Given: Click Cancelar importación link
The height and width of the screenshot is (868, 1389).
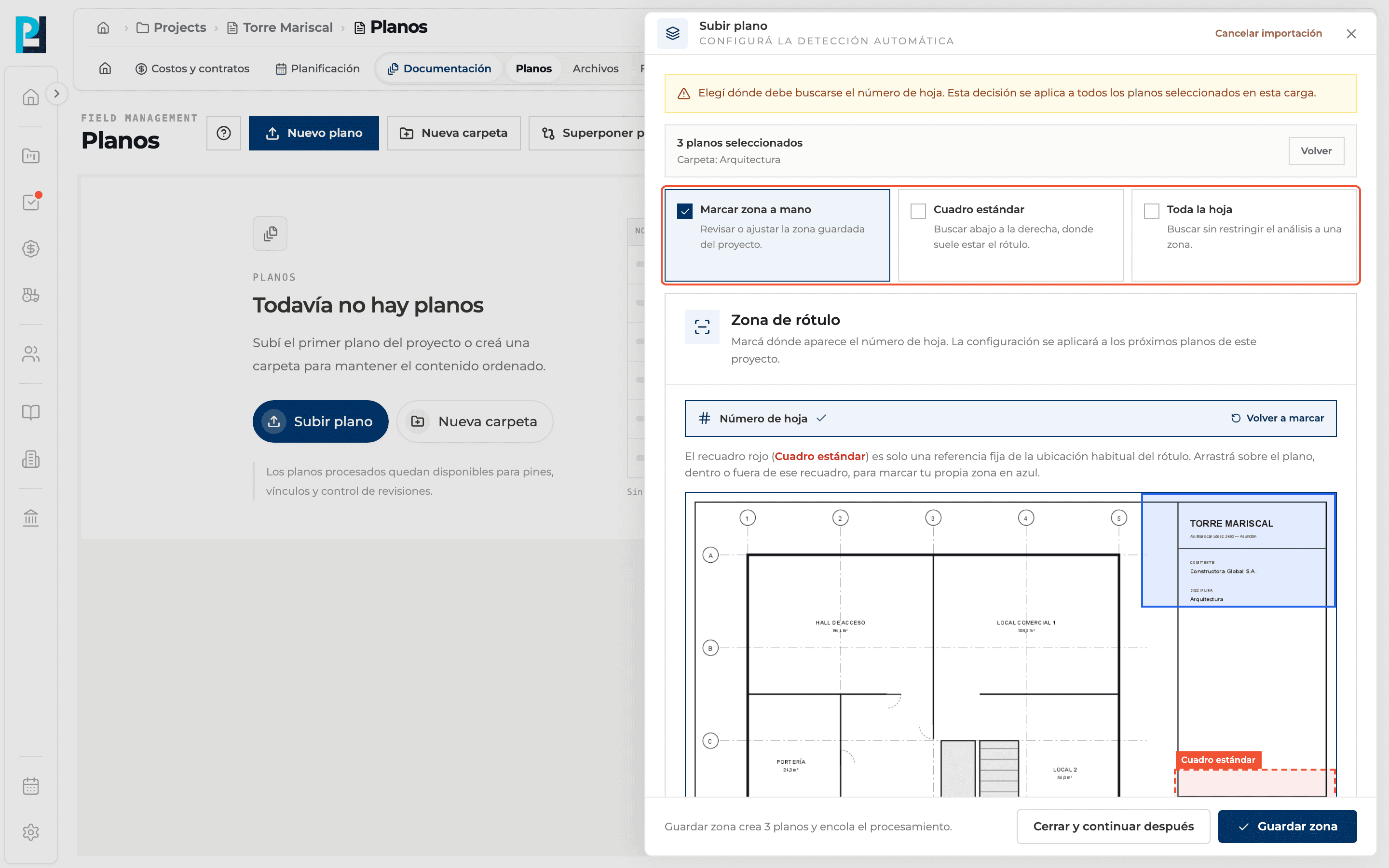Looking at the screenshot, I should click(1268, 33).
